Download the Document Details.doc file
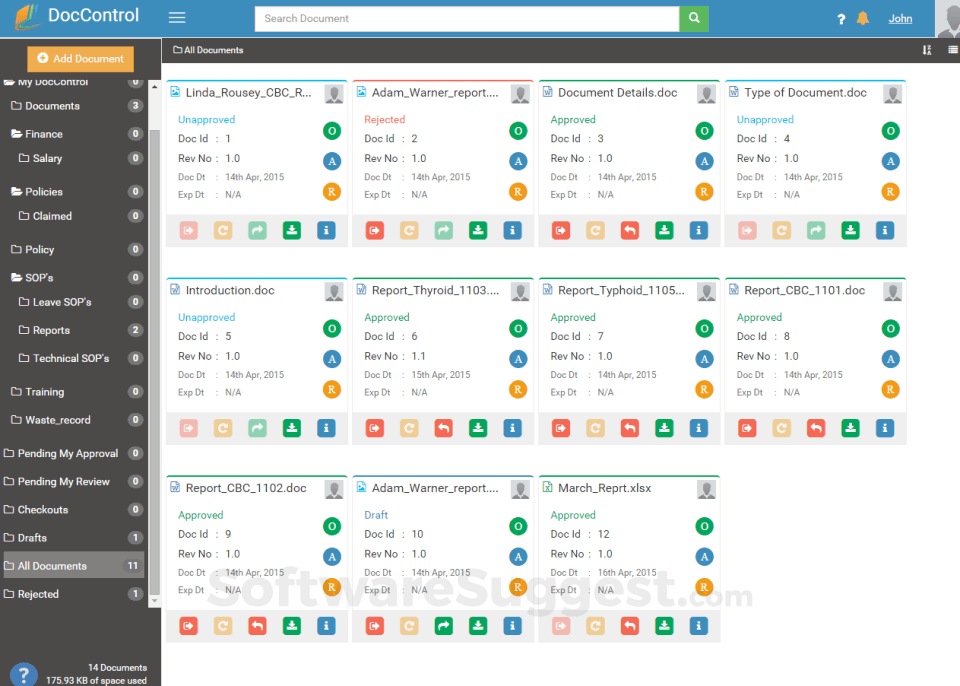960x686 pixels. click(x=664, y=230)
